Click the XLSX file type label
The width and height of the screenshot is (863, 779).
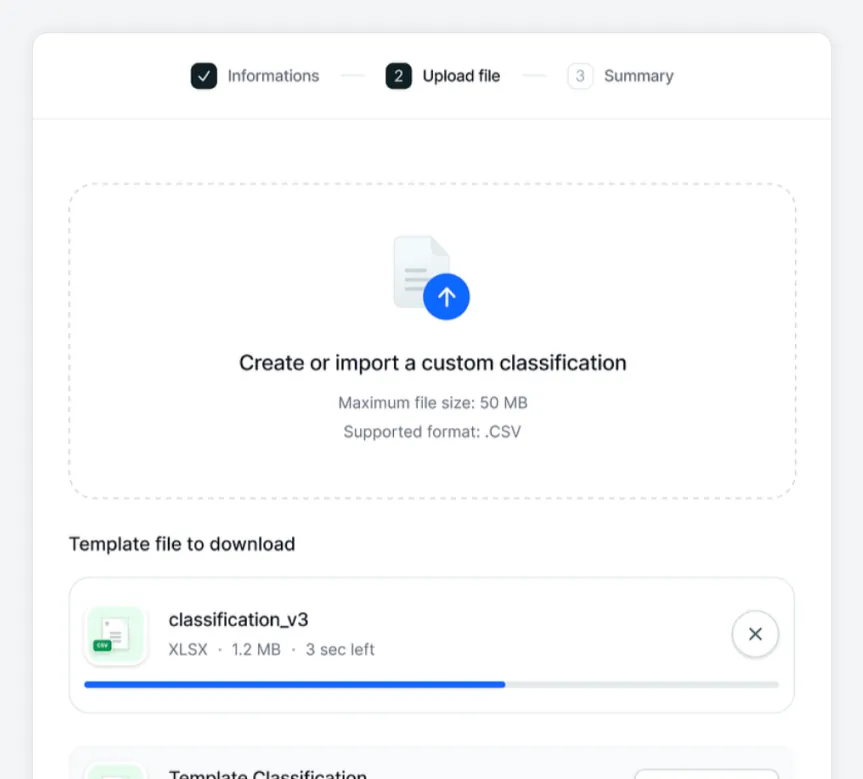coord(188,650)
